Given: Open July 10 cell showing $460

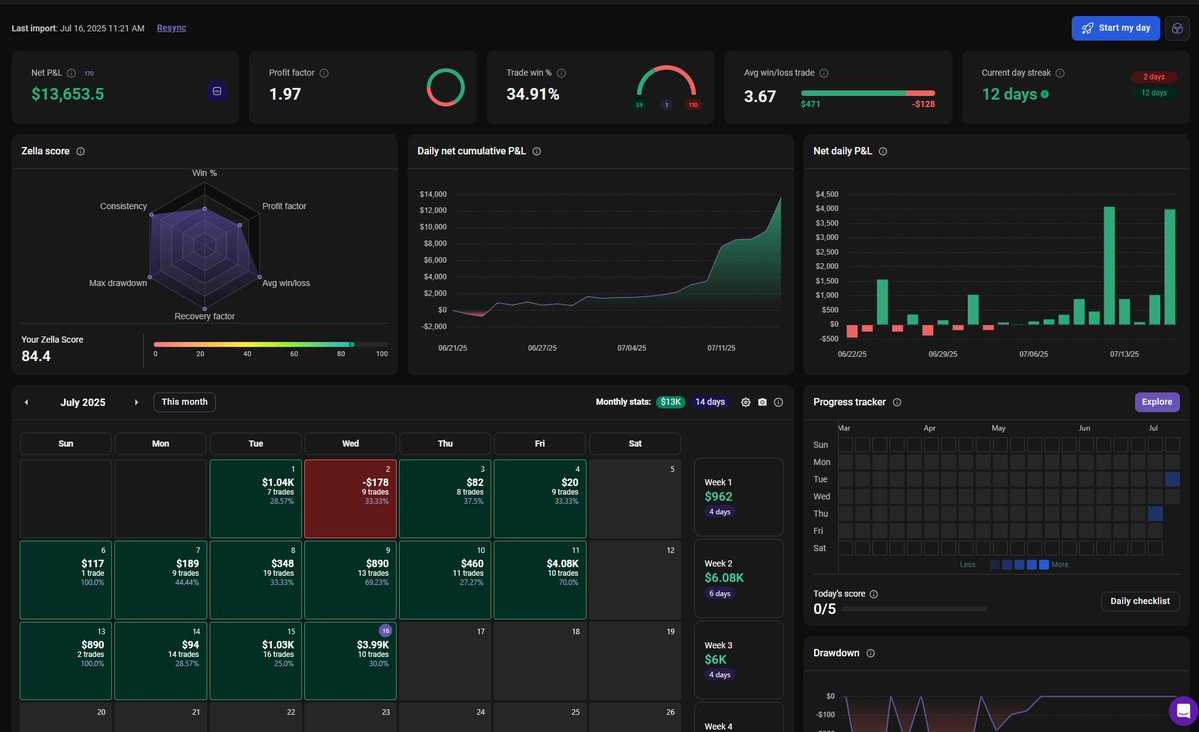Looking at the screenshot, I should click(x=445, y=580).
